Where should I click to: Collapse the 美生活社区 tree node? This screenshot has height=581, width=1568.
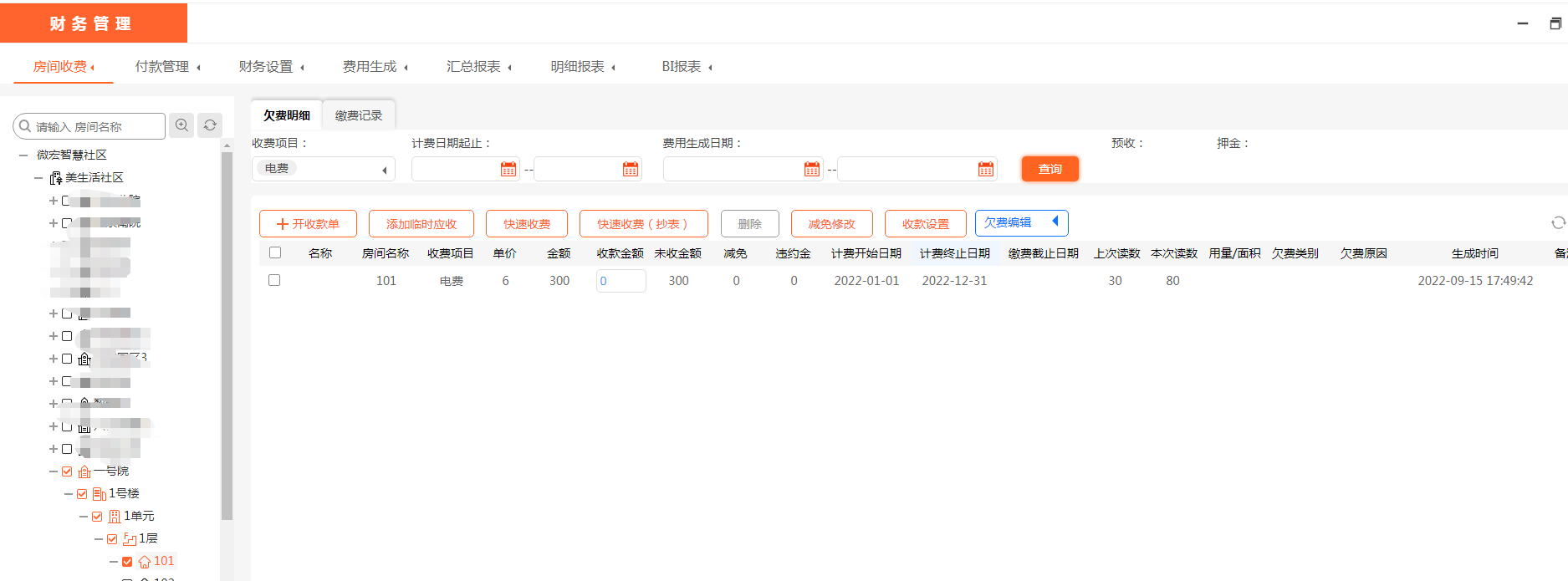click(x=38, y=178)
